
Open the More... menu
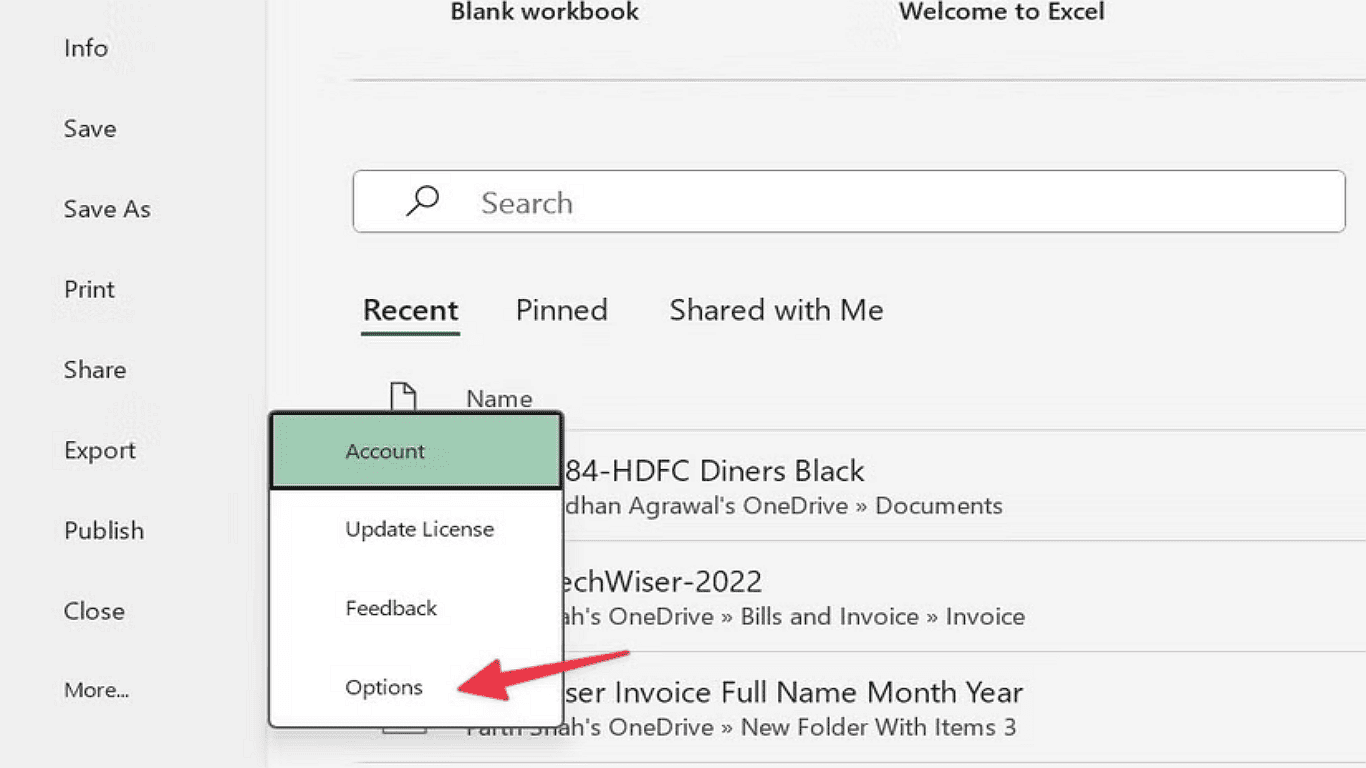[x=97, y=690]
